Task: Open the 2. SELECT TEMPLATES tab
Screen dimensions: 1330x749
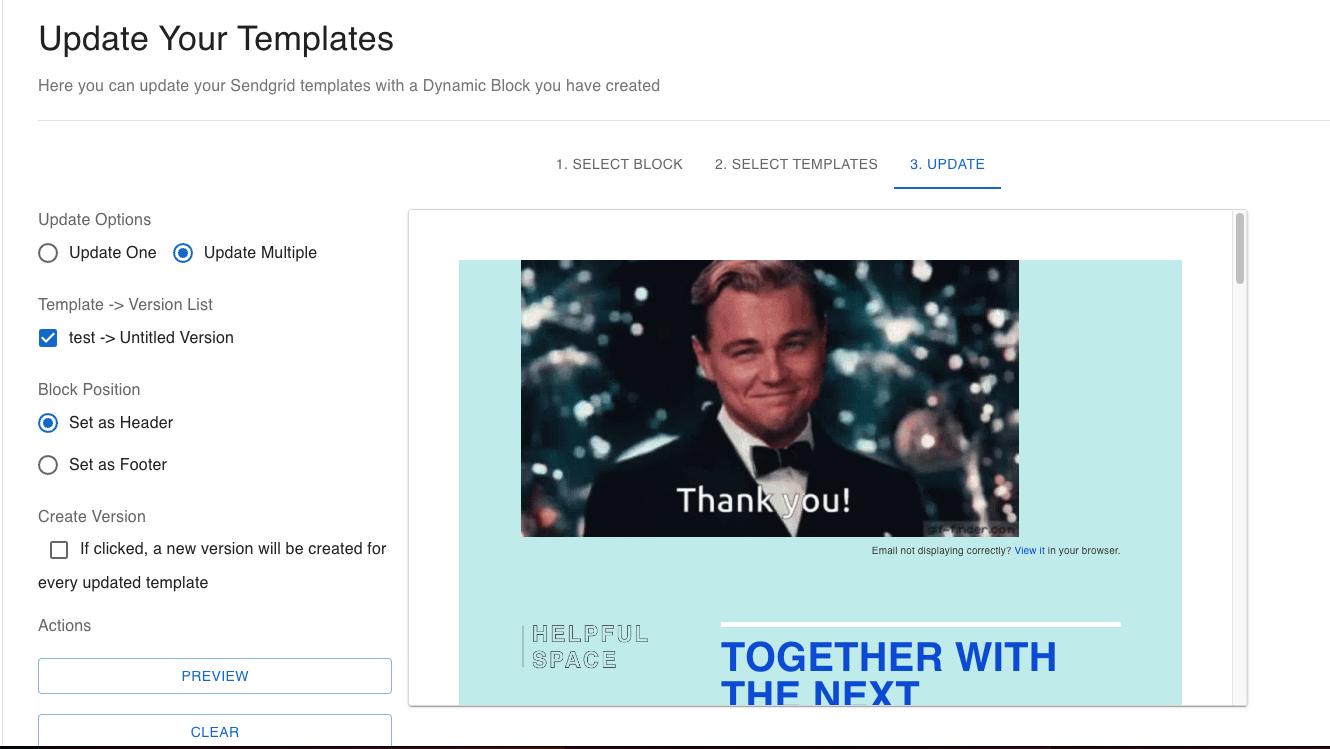Action: tap(796, 164)
